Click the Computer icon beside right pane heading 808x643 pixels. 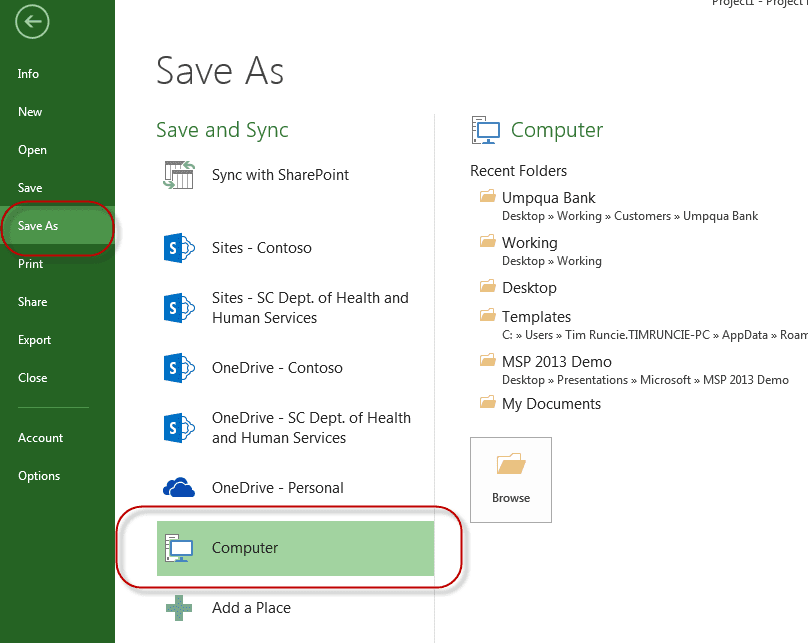coord(486,130)
